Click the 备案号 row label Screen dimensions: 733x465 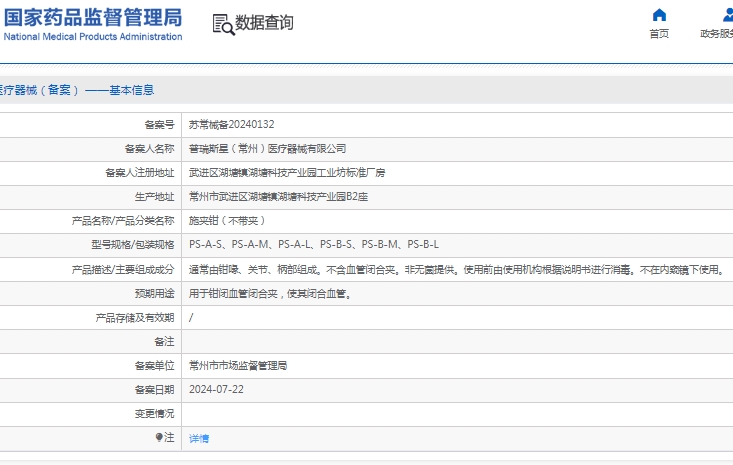click(x=159, y=125)
